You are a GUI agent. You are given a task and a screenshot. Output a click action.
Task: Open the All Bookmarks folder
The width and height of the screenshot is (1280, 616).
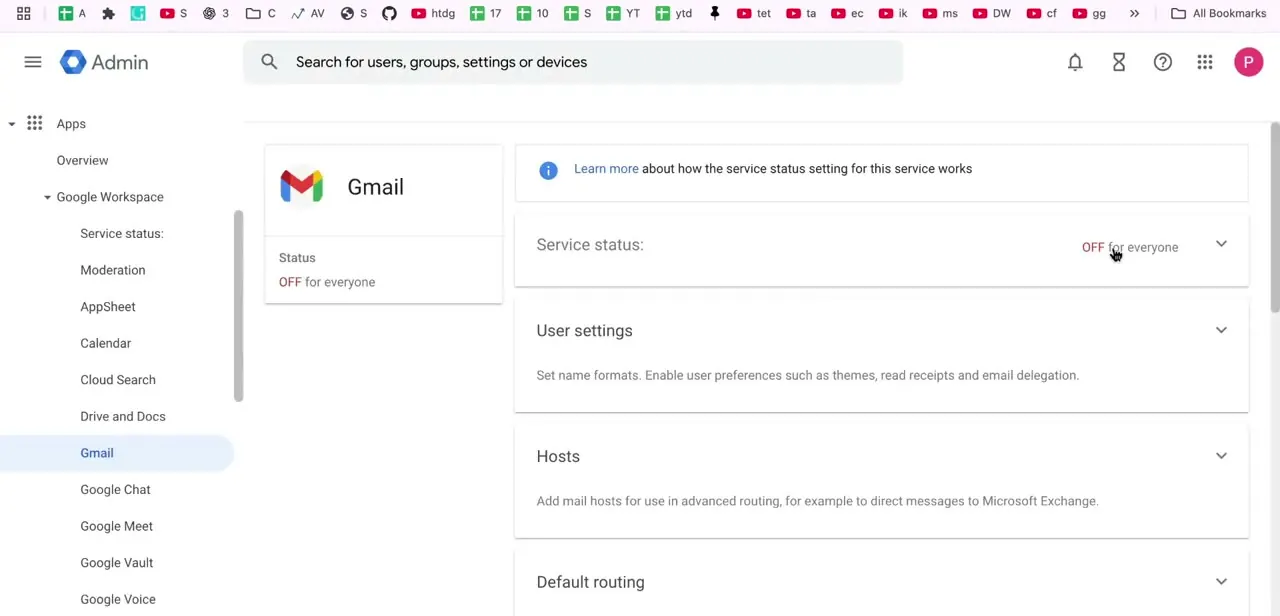(1218, 13)
